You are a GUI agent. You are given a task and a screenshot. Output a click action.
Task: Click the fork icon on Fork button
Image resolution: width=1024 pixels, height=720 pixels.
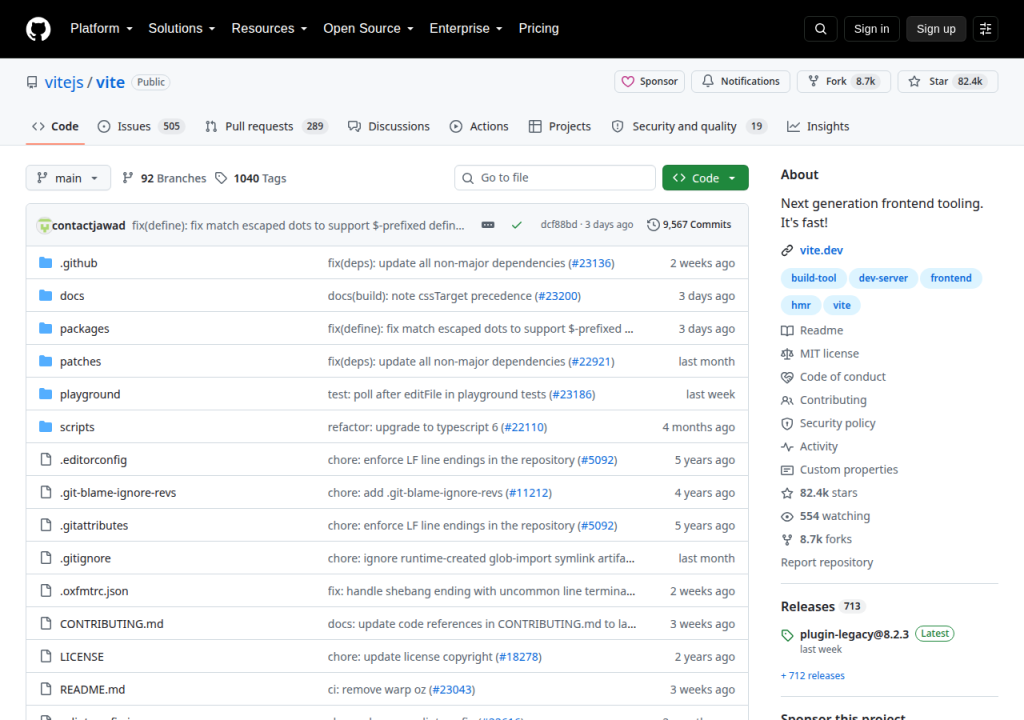pos(813,81)
